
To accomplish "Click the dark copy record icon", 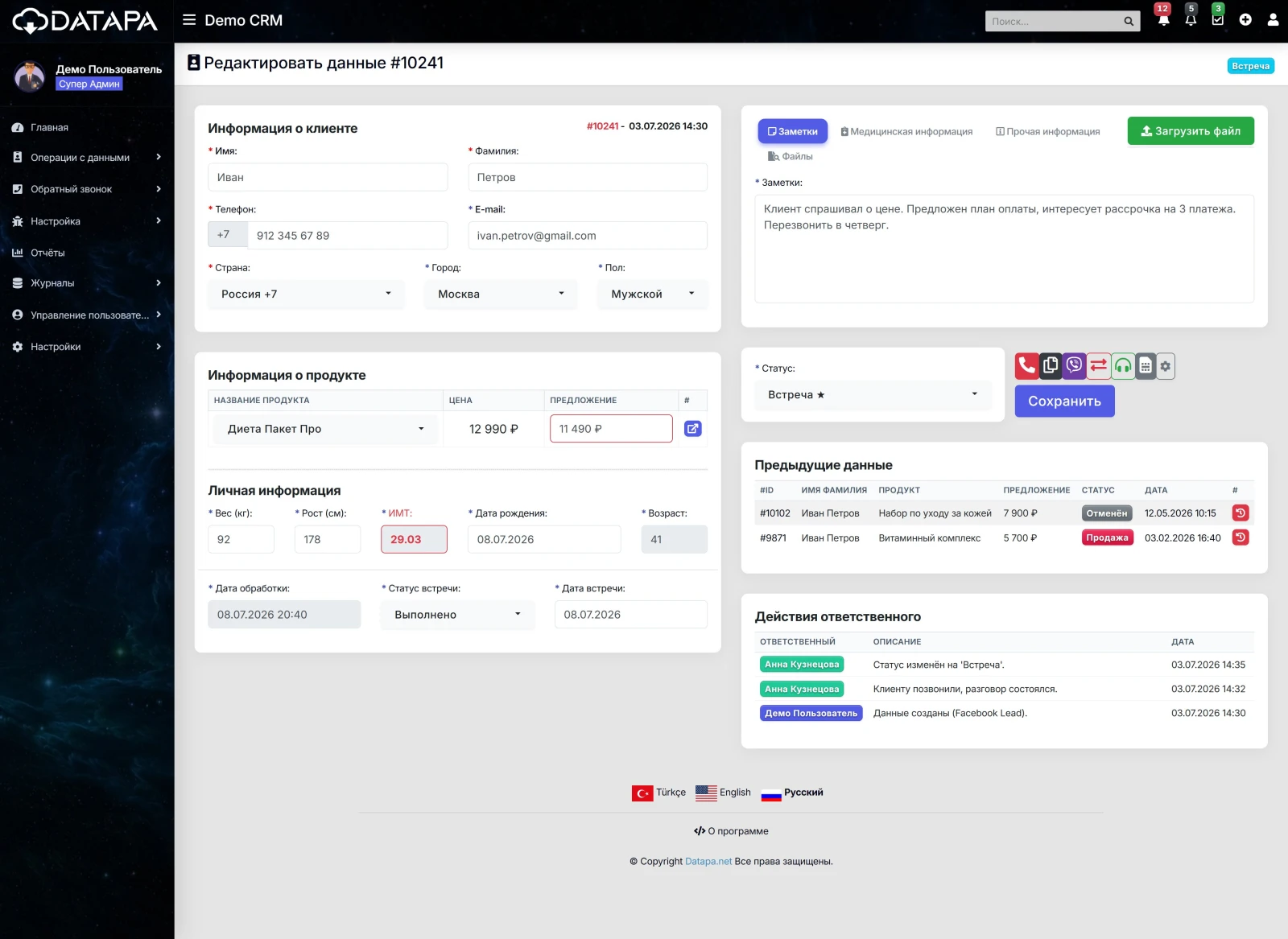I will click(x=1051, y=366).
